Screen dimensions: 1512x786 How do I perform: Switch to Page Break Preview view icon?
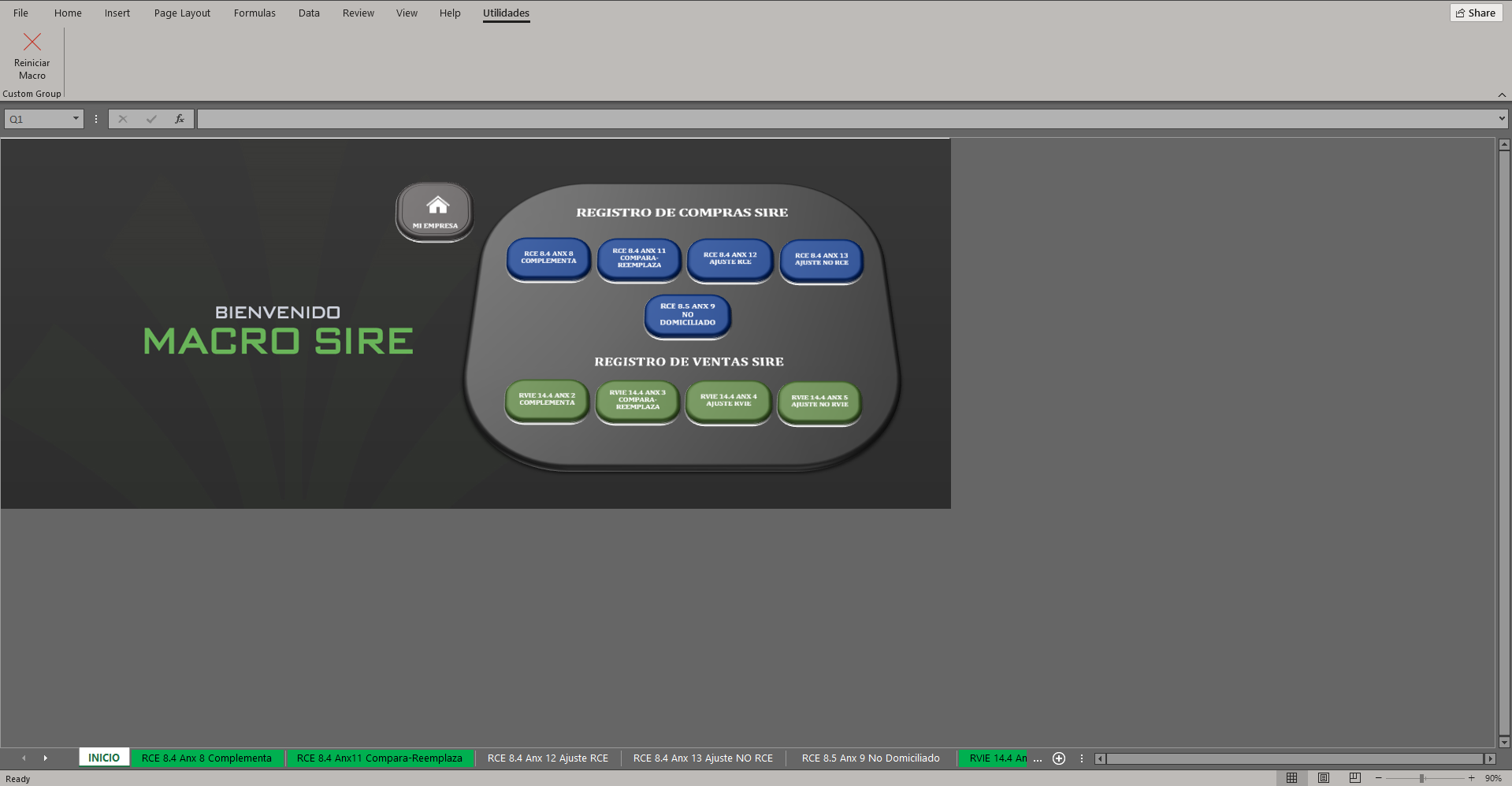tap(1354, 778)
